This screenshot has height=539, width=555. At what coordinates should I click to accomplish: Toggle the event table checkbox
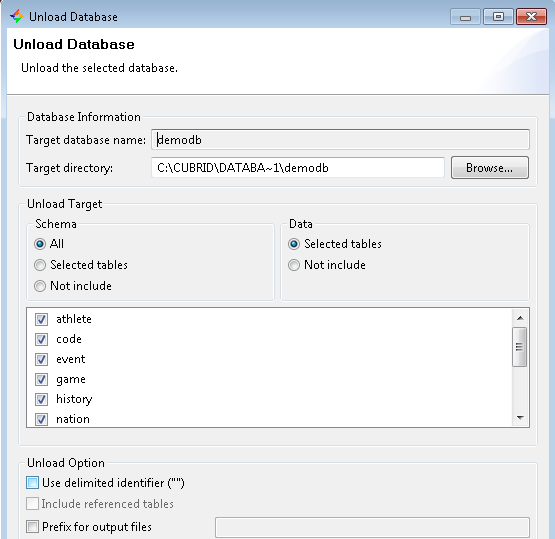(41, 359)
